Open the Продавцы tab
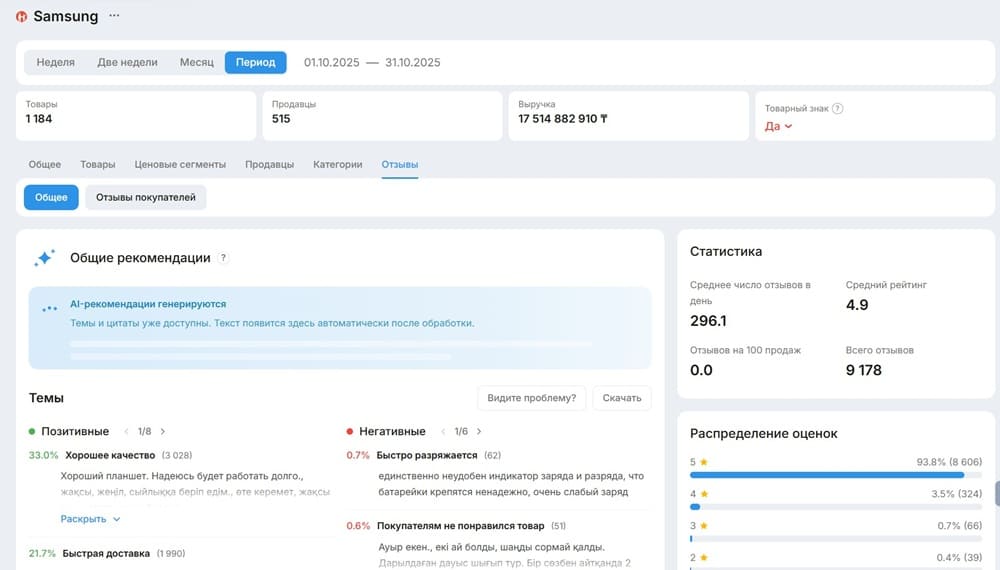This screenshot has width=1000, height=570. 269,164
